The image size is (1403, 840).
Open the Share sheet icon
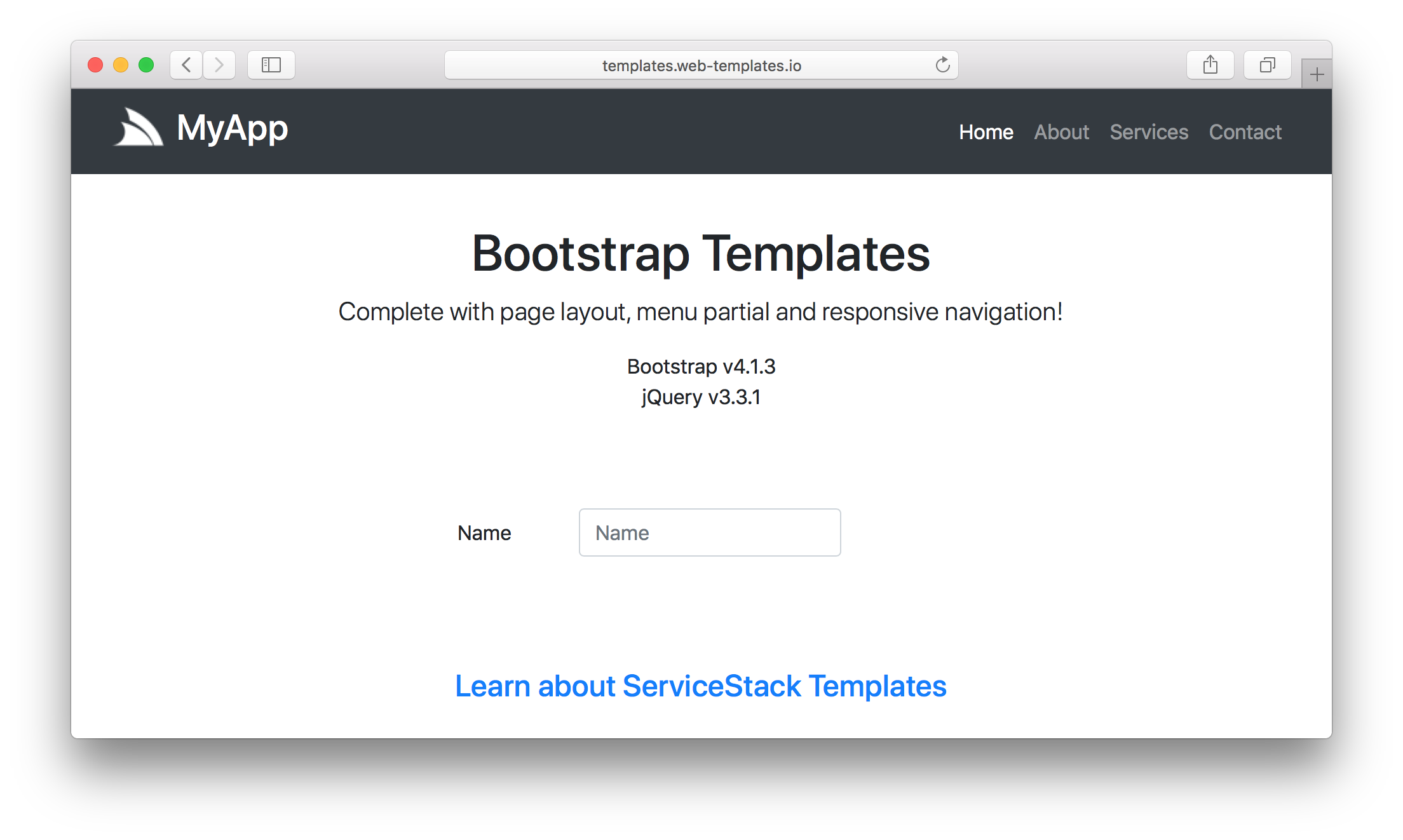tap(1210, 65)
